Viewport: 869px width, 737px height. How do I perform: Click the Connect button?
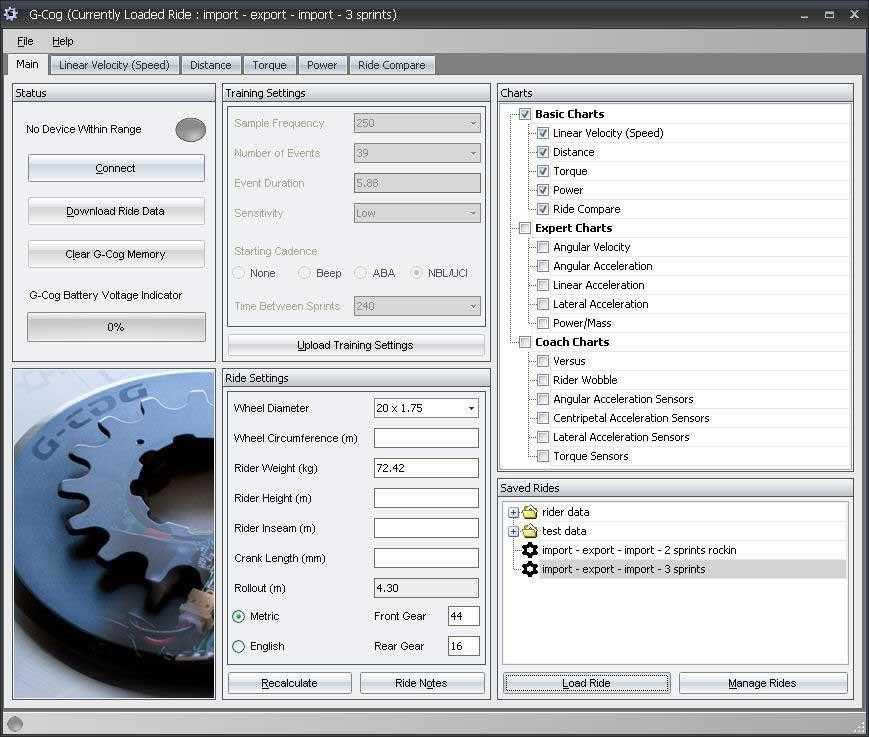point(116,168)
